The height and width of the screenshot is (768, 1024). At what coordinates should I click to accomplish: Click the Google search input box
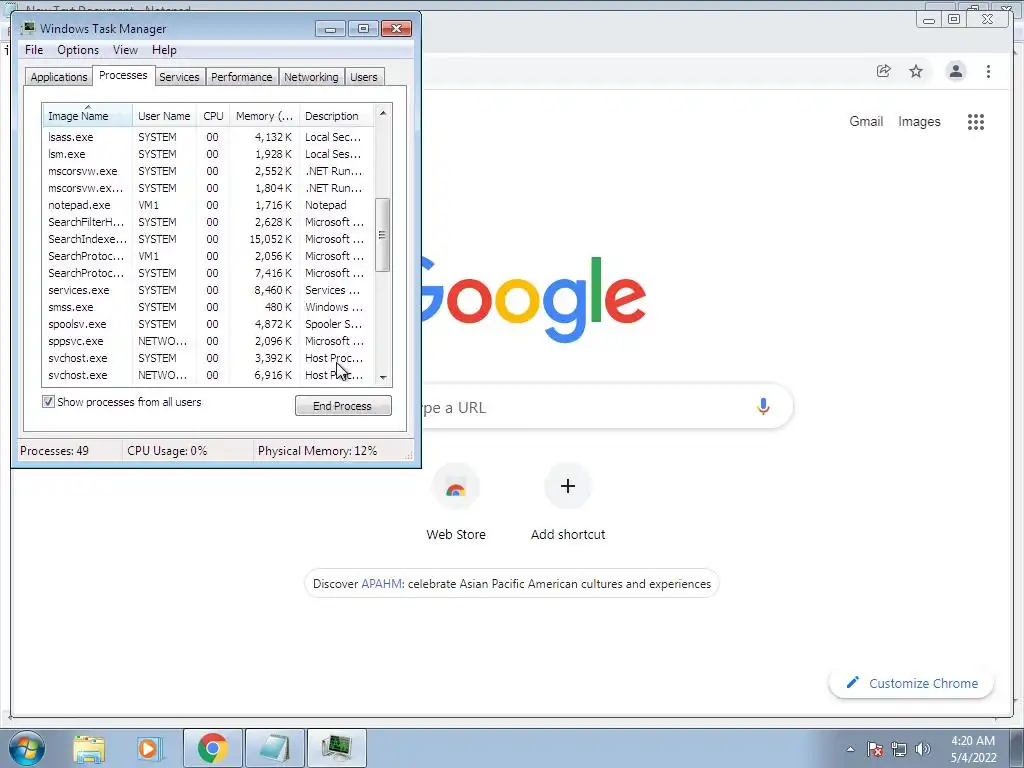[x=588, y=406]
